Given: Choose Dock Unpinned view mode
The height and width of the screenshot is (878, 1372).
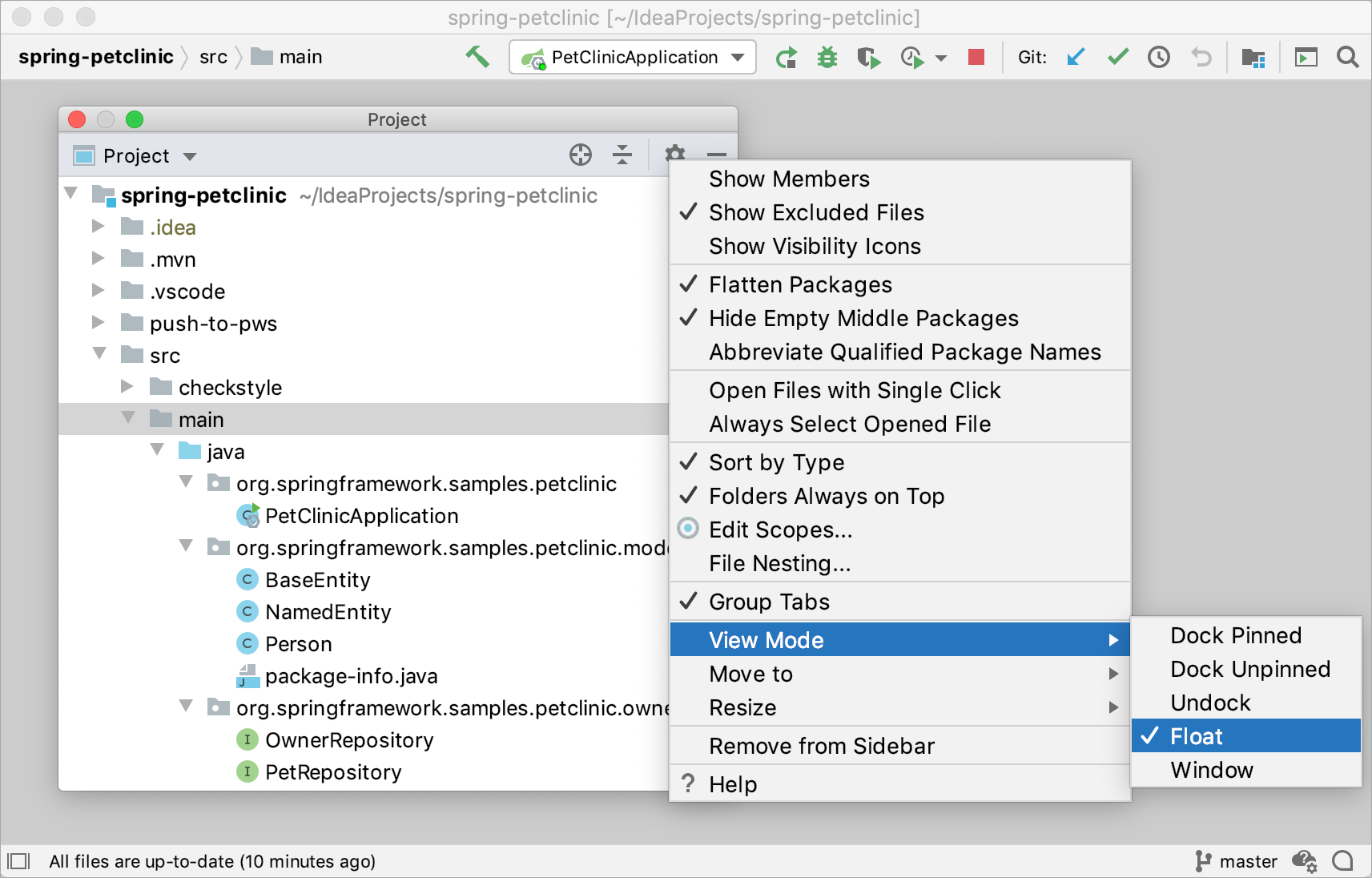Looking at the screenshot, I should (1246, 669).
